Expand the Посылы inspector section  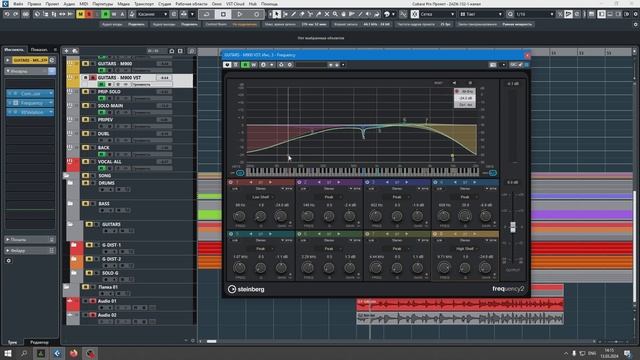[30, 240]
